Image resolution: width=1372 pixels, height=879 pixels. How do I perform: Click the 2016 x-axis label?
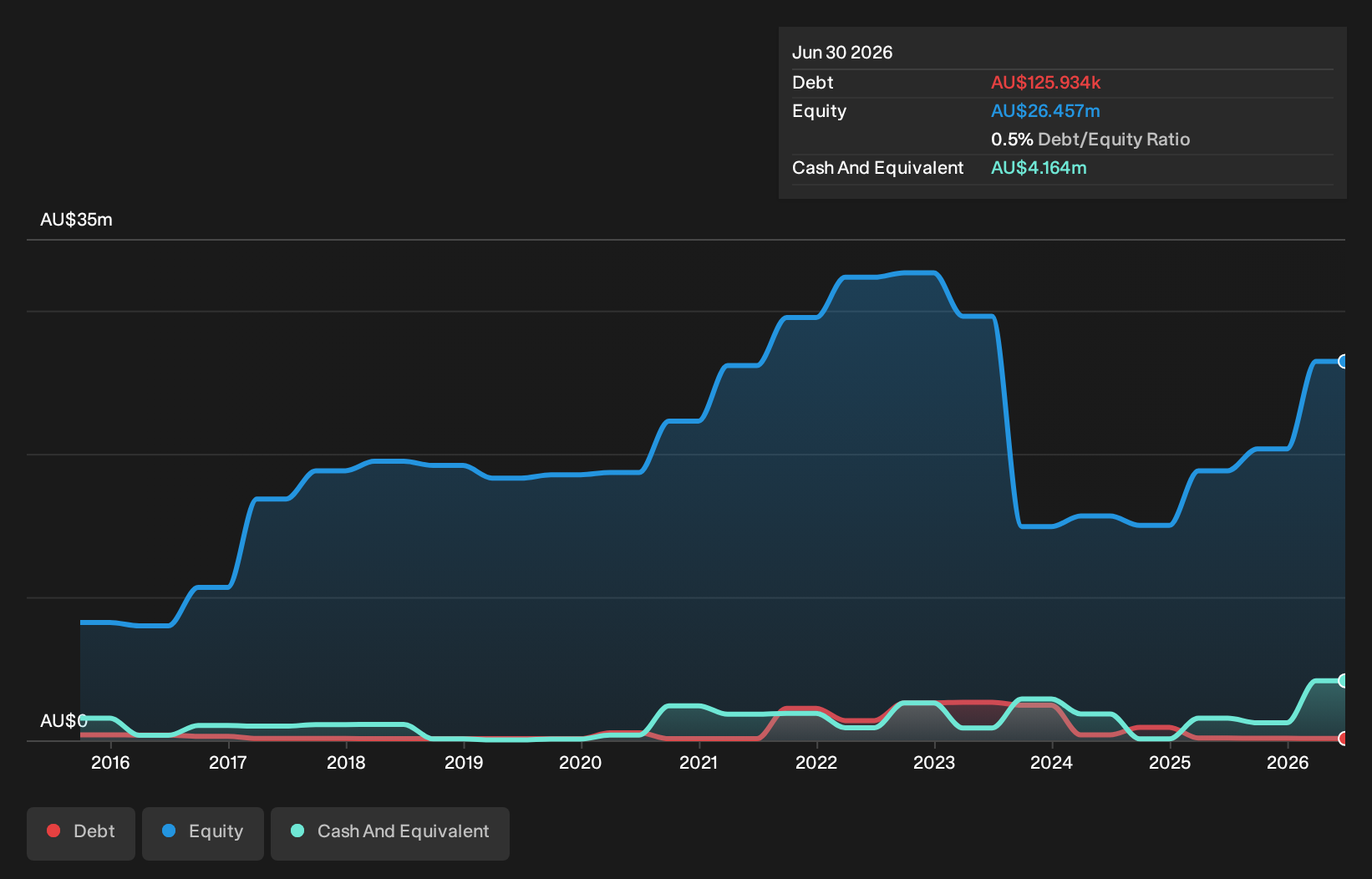tap(110, 762)
